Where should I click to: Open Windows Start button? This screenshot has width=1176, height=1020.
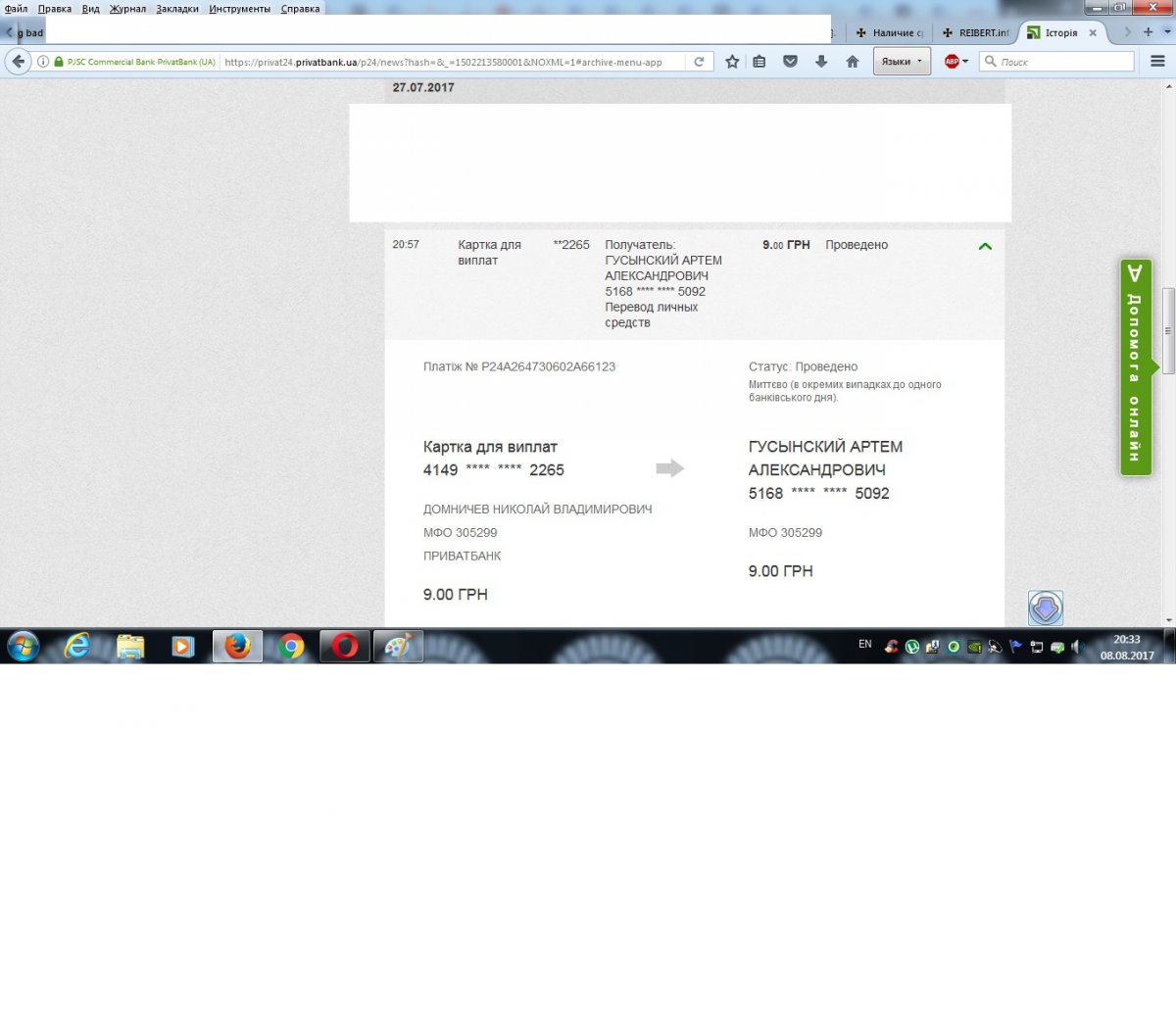pyautogui.click(x=23, y=647)
